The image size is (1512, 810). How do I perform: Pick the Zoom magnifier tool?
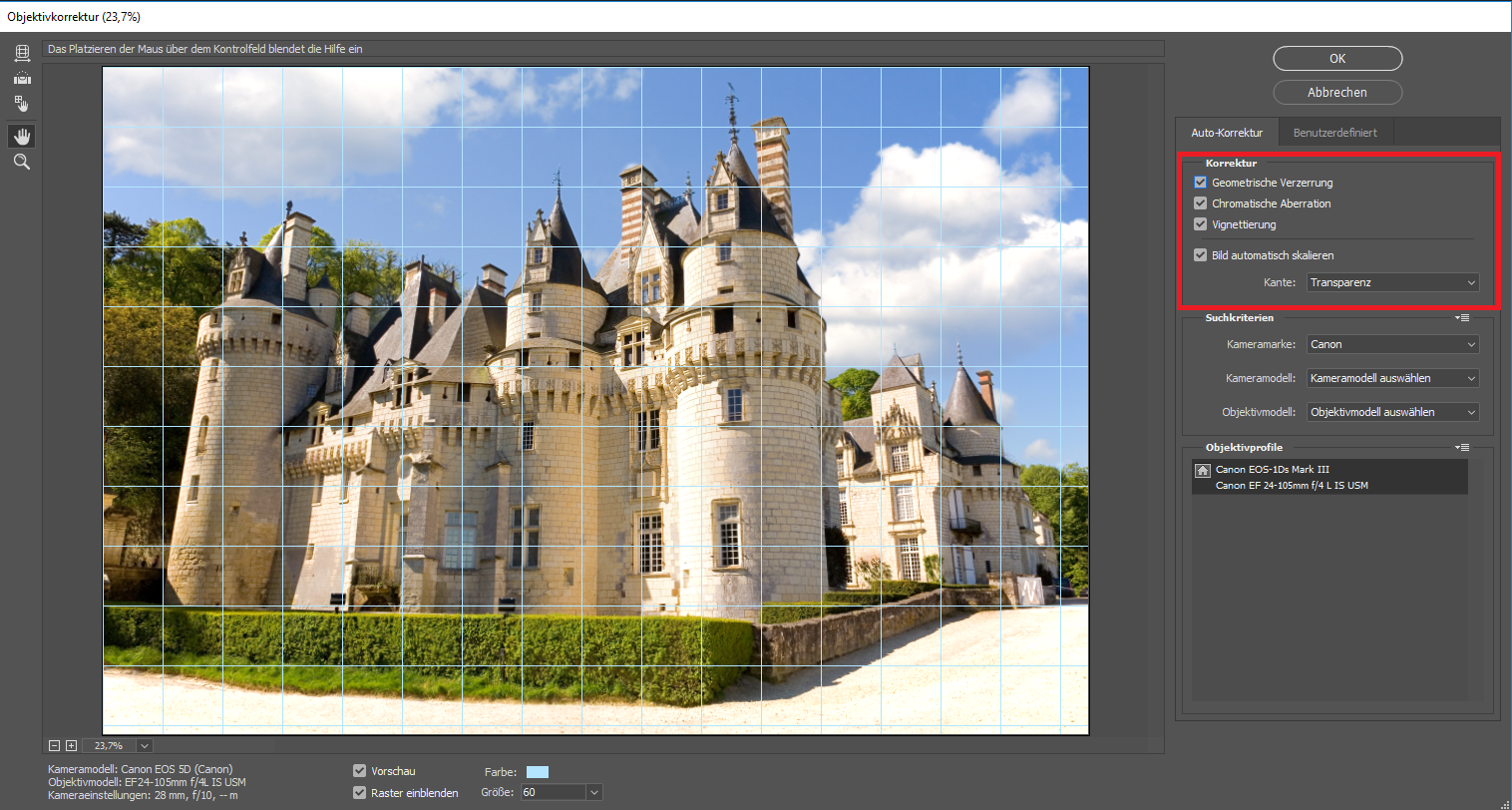point(22,162)
